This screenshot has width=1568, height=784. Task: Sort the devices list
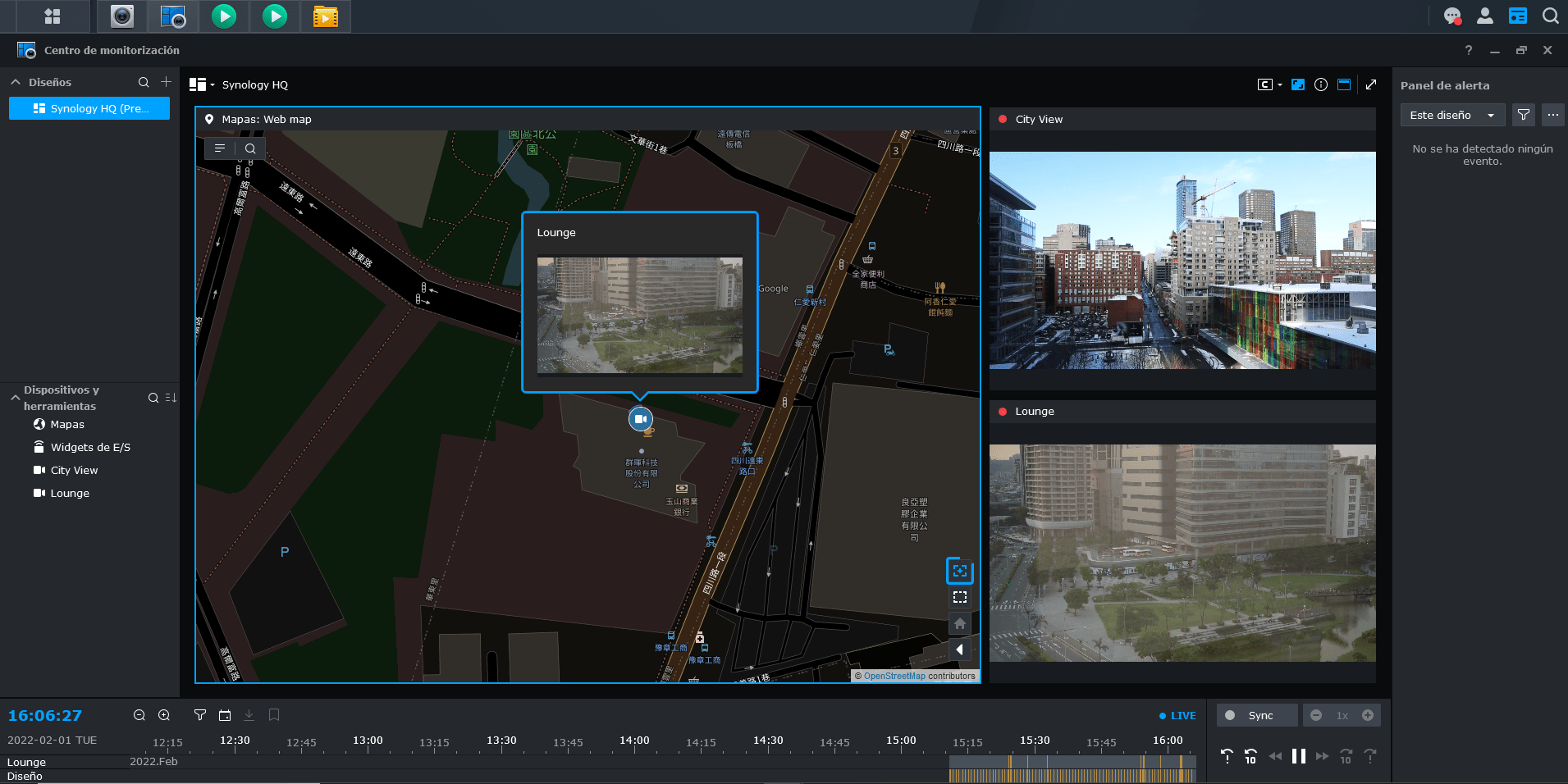tap(171, 398)
